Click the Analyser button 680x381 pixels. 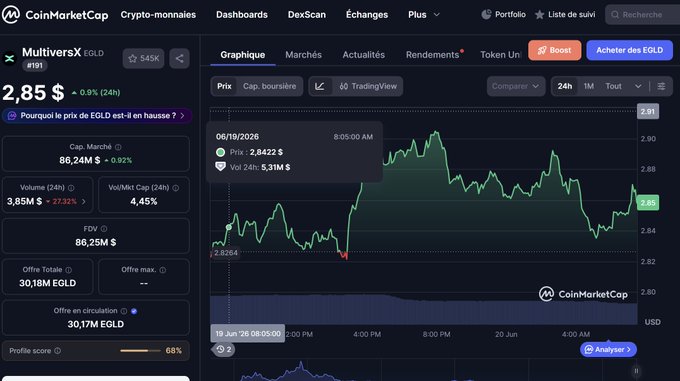(608, 349)
